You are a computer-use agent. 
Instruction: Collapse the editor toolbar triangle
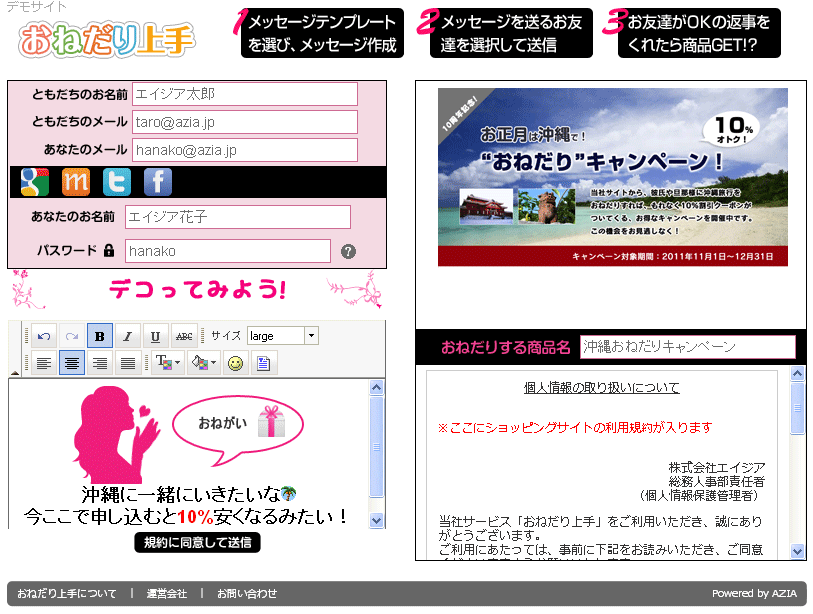14,373
